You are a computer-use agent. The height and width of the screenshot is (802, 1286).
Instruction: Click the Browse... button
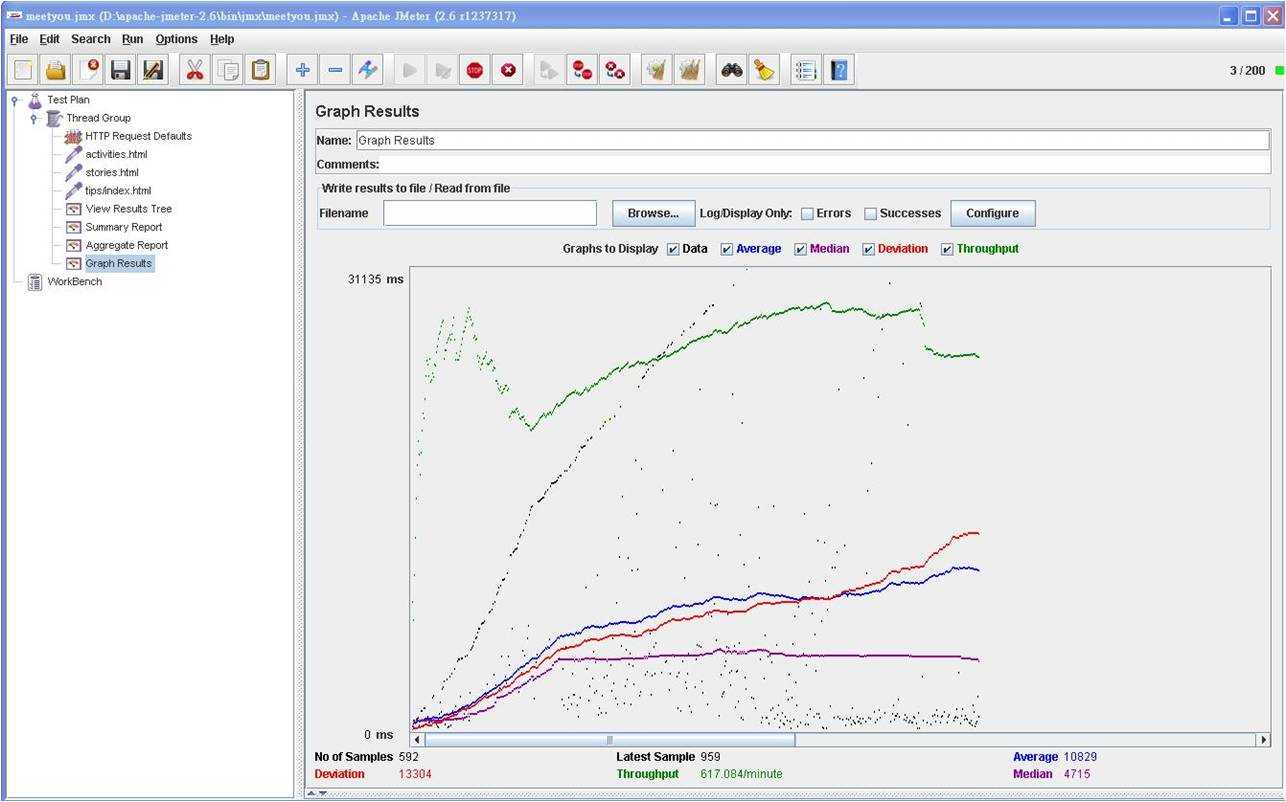point(654,213)
